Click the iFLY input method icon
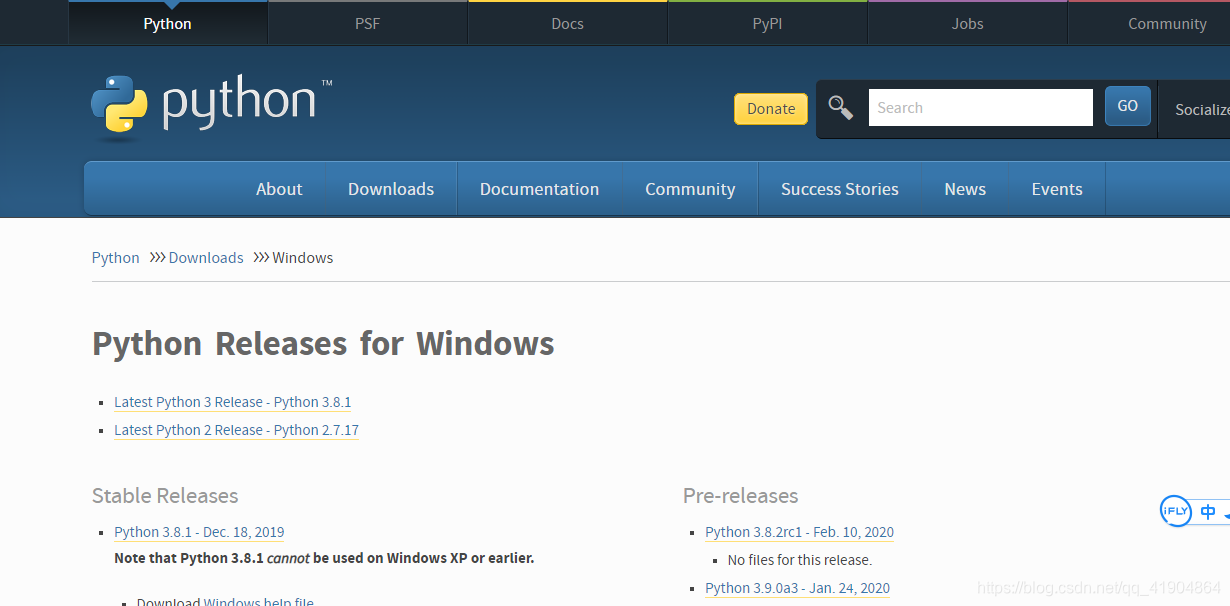The width and height of the screenshot is (1230, 606). pyautogui.click(x=1175, y=511)
